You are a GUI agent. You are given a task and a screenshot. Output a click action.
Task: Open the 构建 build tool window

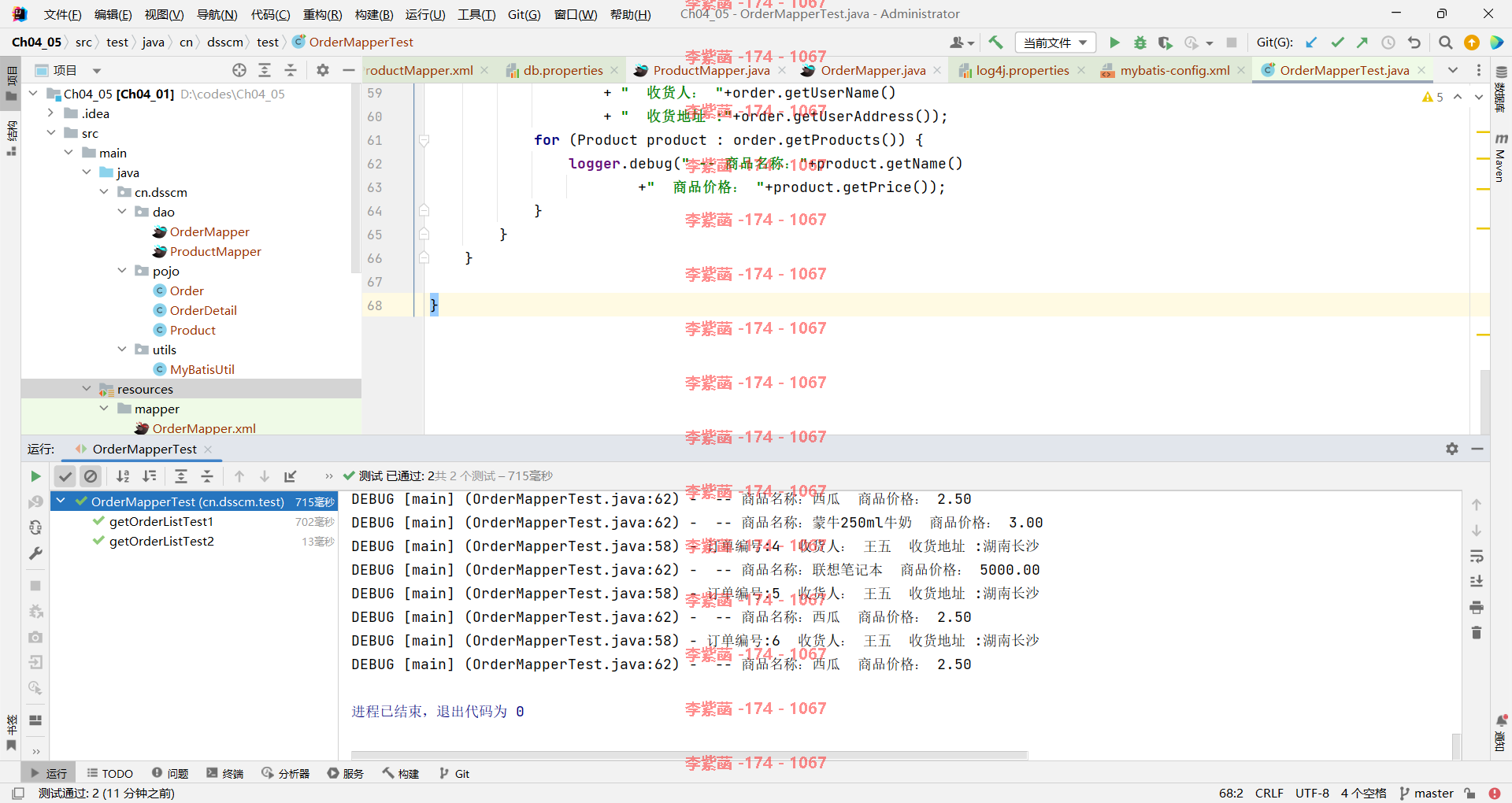click(x=401, y=774)
